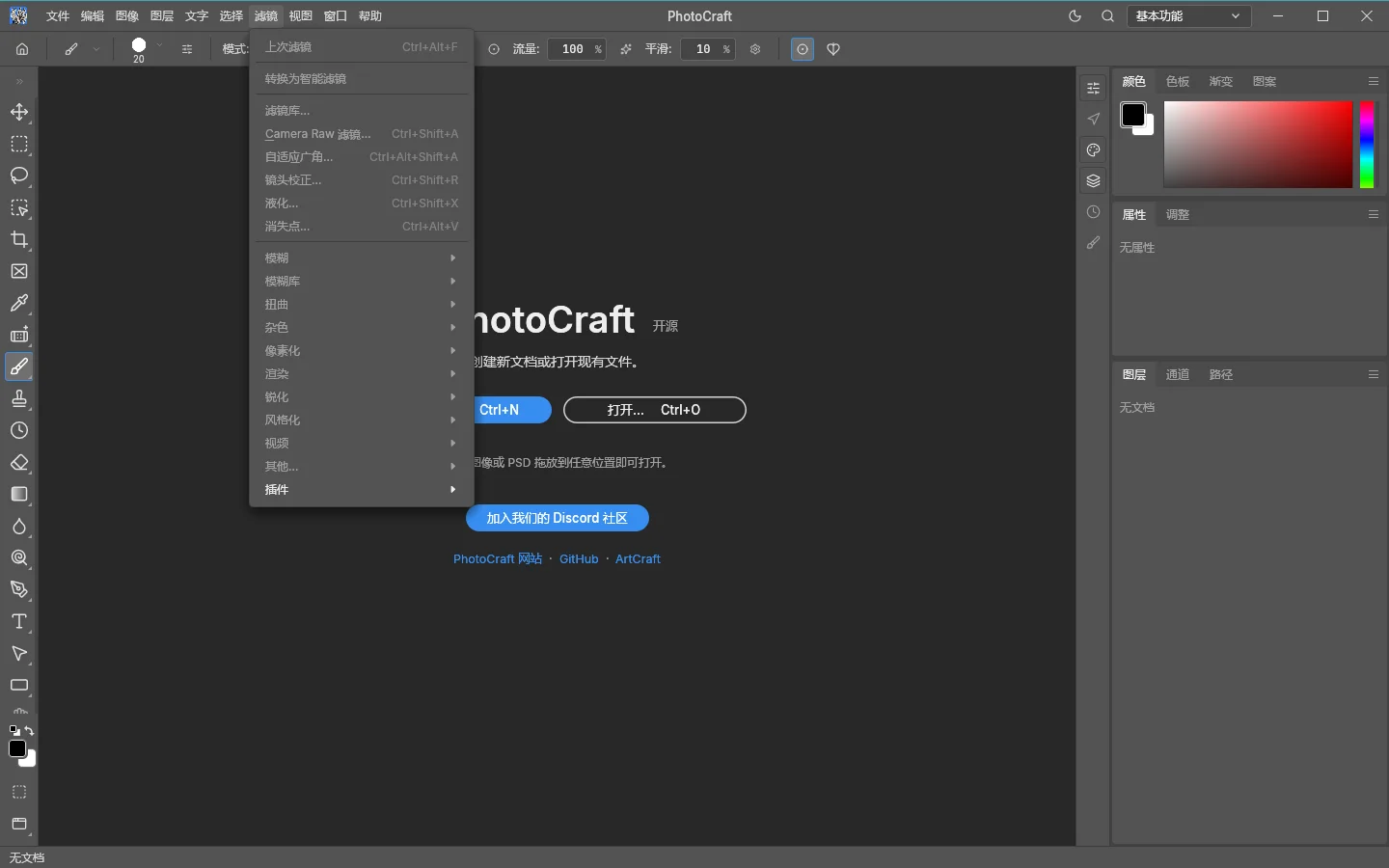Image resolution: width=1389 pixels, height=868 pixels.
Task: Select the Eraser tool
Action: (18, 462)
